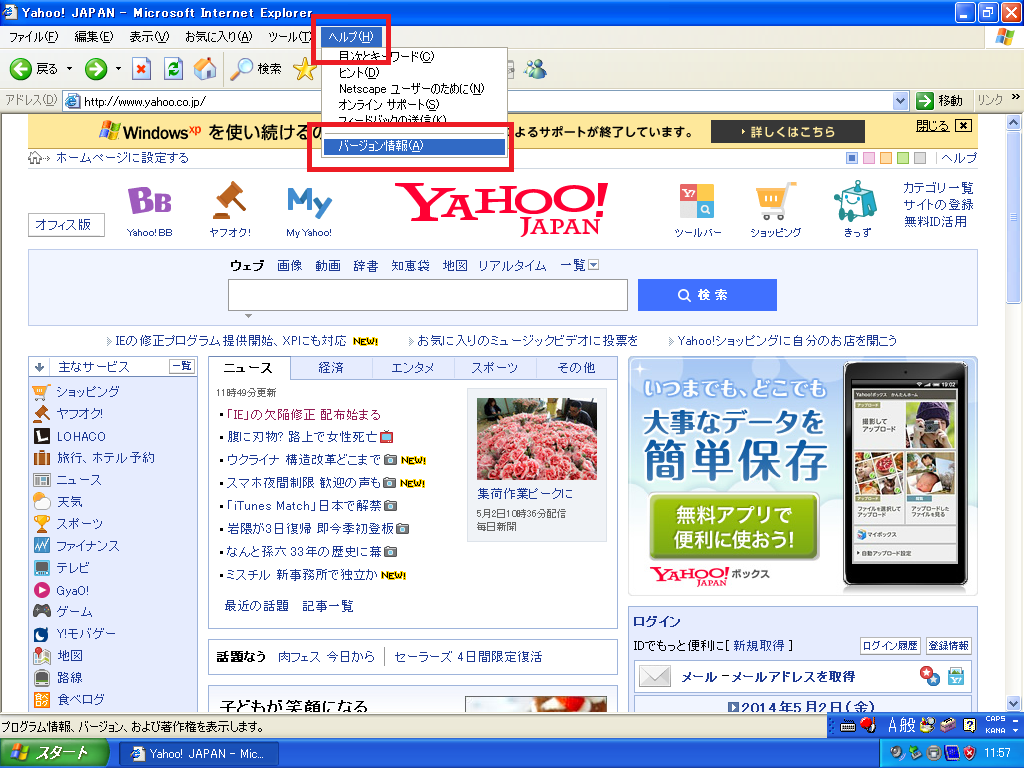Click the IME keyboard icon in language bar
This screenshot has height=768, width=1024.
848,726
